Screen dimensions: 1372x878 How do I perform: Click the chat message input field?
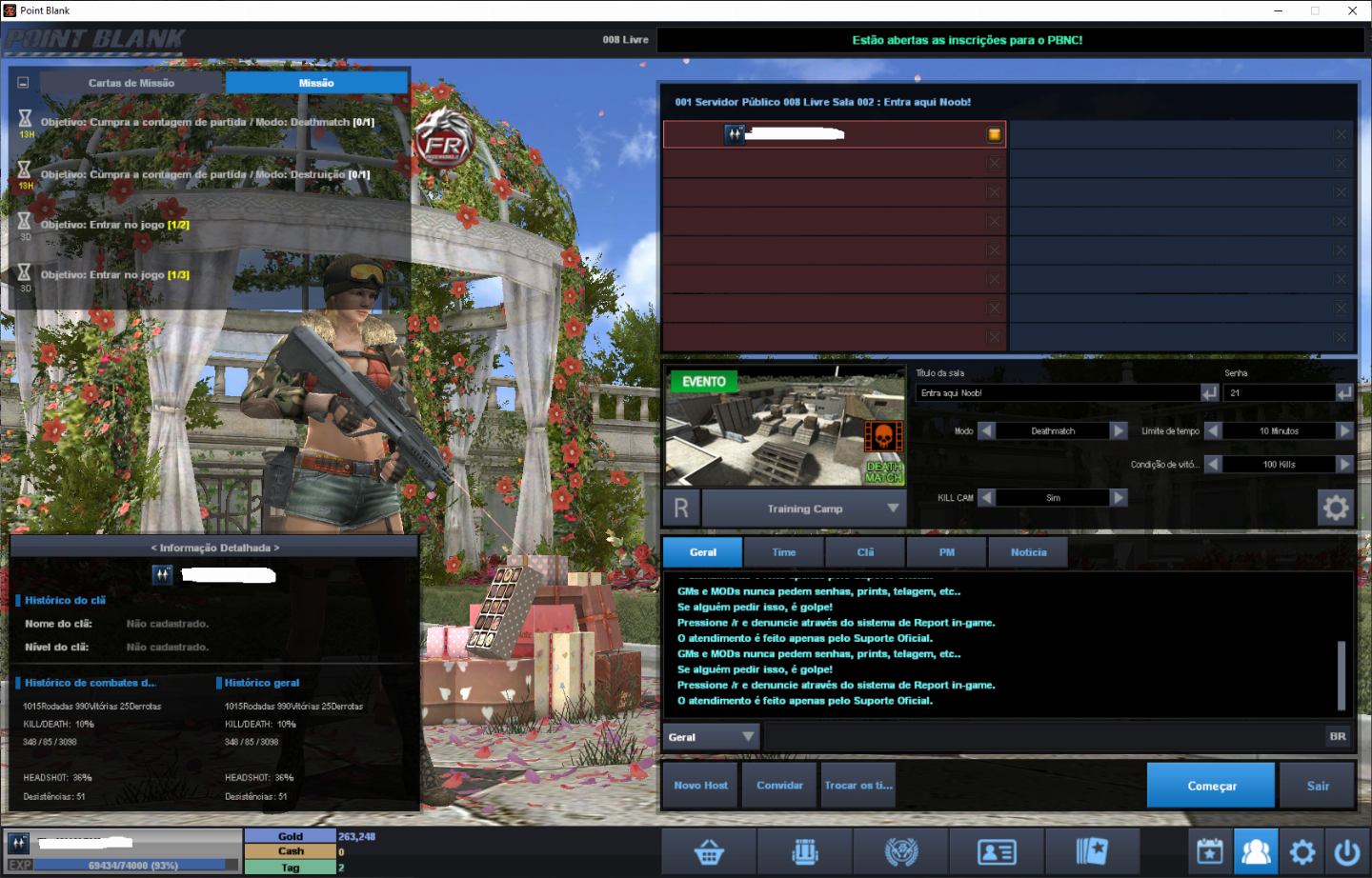[1043, 736]
